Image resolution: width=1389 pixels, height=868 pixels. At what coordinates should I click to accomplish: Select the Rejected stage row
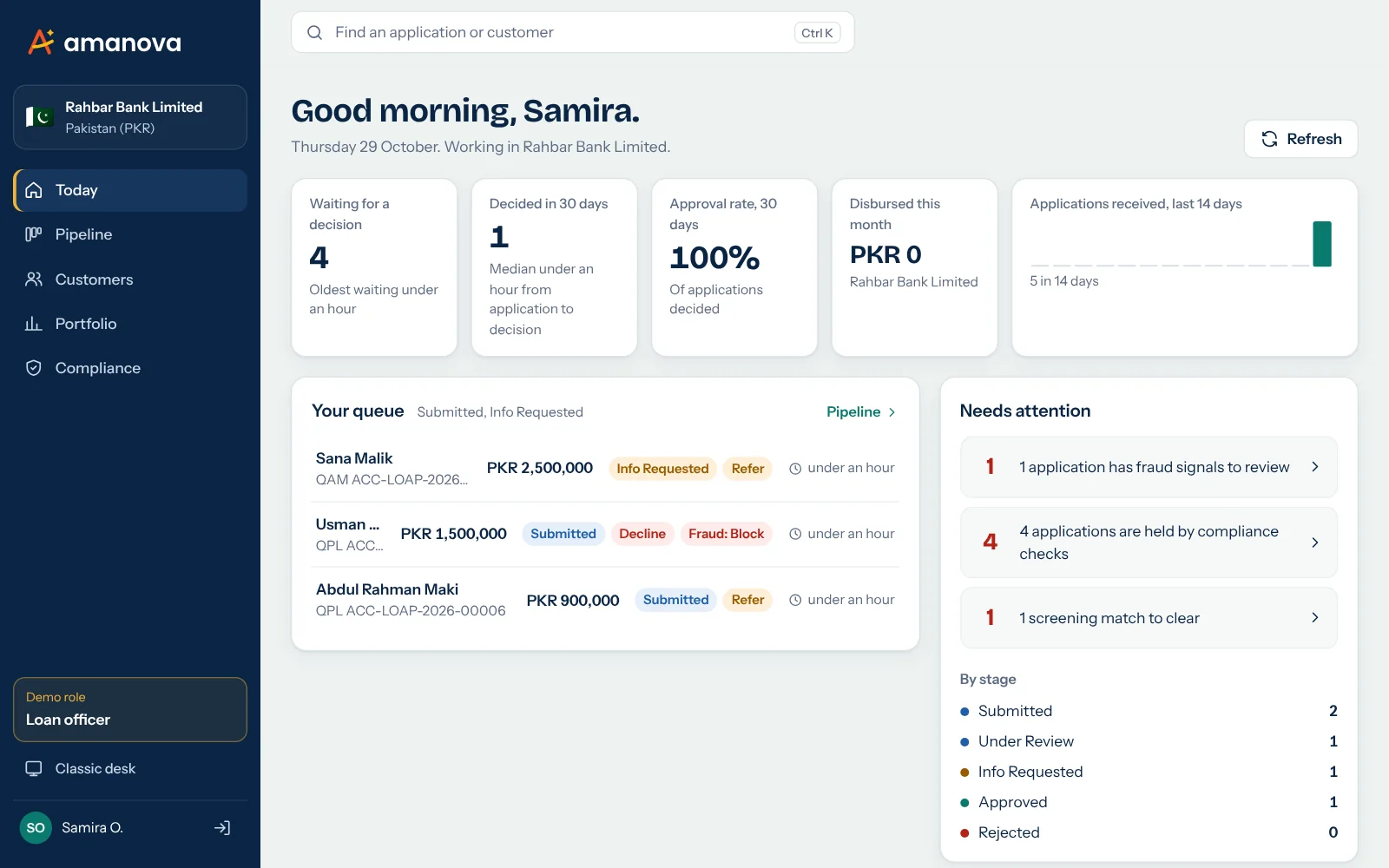click(1149, 832)
